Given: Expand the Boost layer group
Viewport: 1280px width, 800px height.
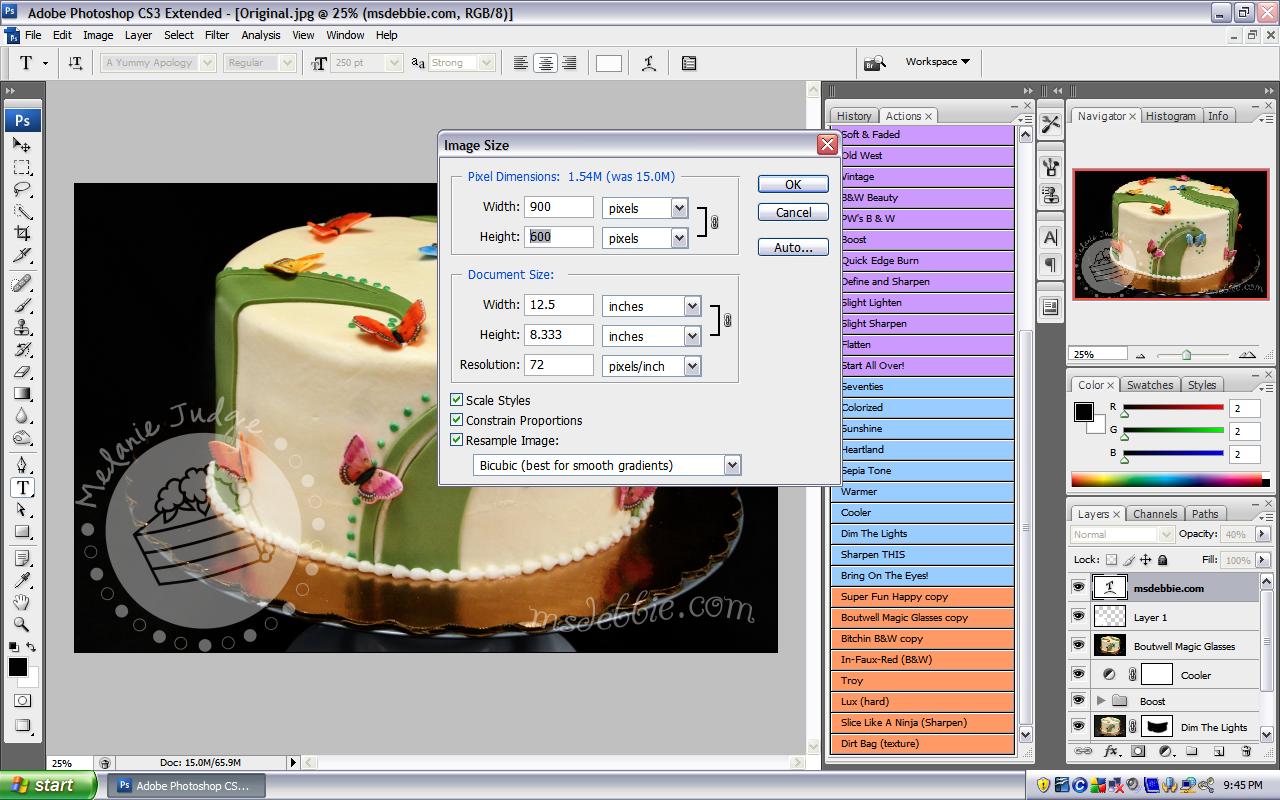Looking at the screenshot, I should tap(1101, 701).
